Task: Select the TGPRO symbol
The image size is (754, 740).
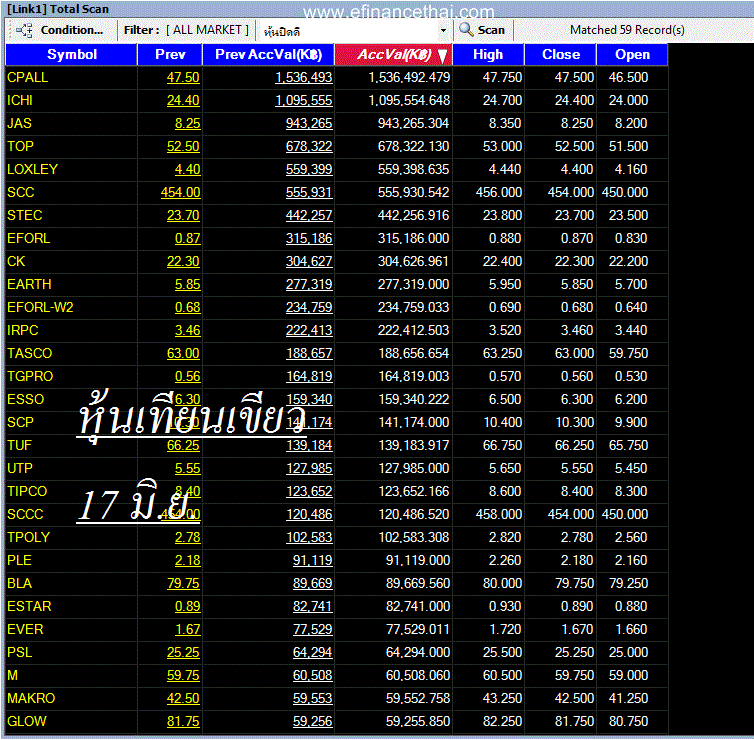Action: pos(30,376)
